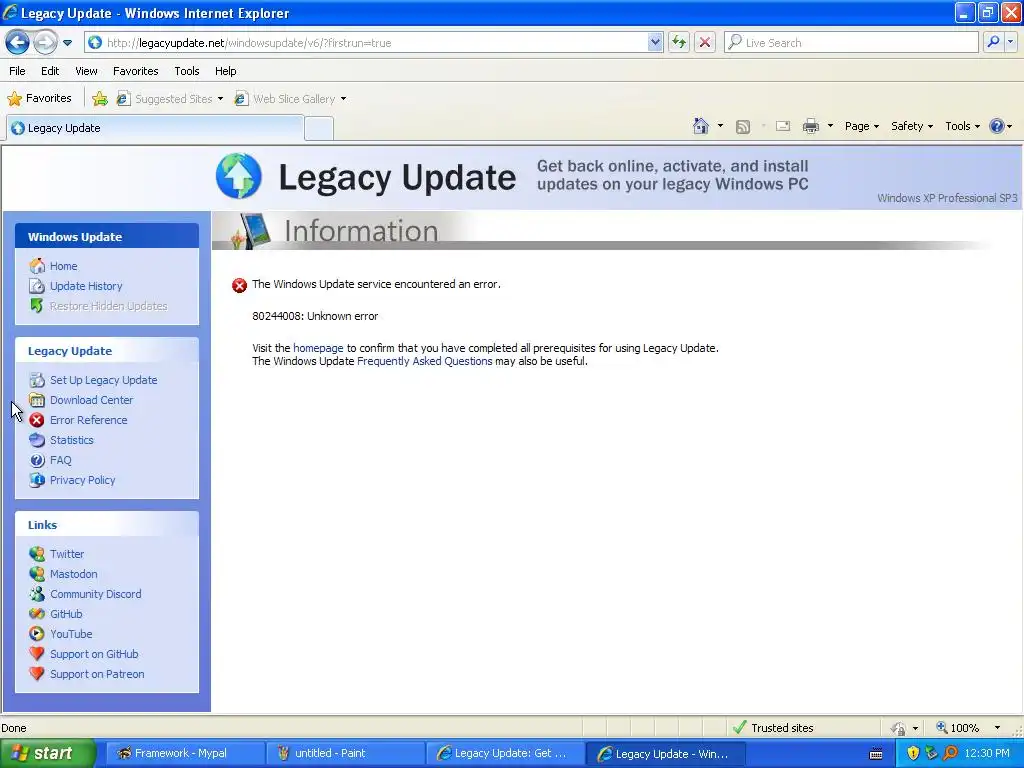Click the search magnifier button
1024x768 pixels.
[993, 42]
